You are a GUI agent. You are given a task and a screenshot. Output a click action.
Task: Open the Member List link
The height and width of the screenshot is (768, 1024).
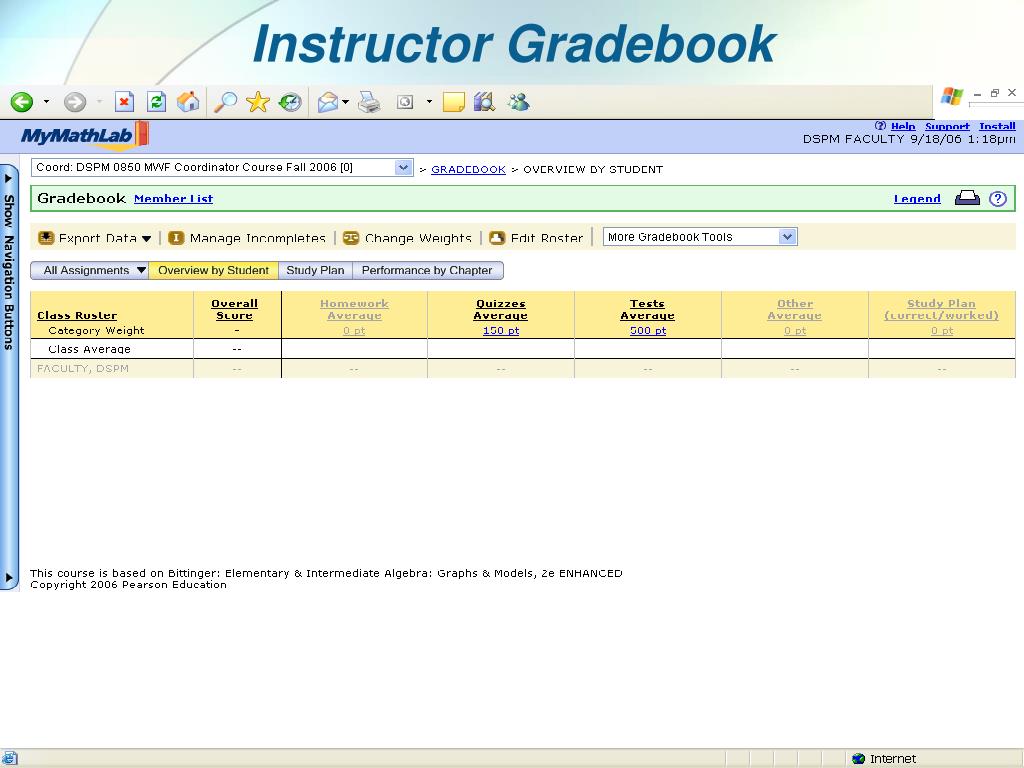pyautogui.click(x=173, y=199)
